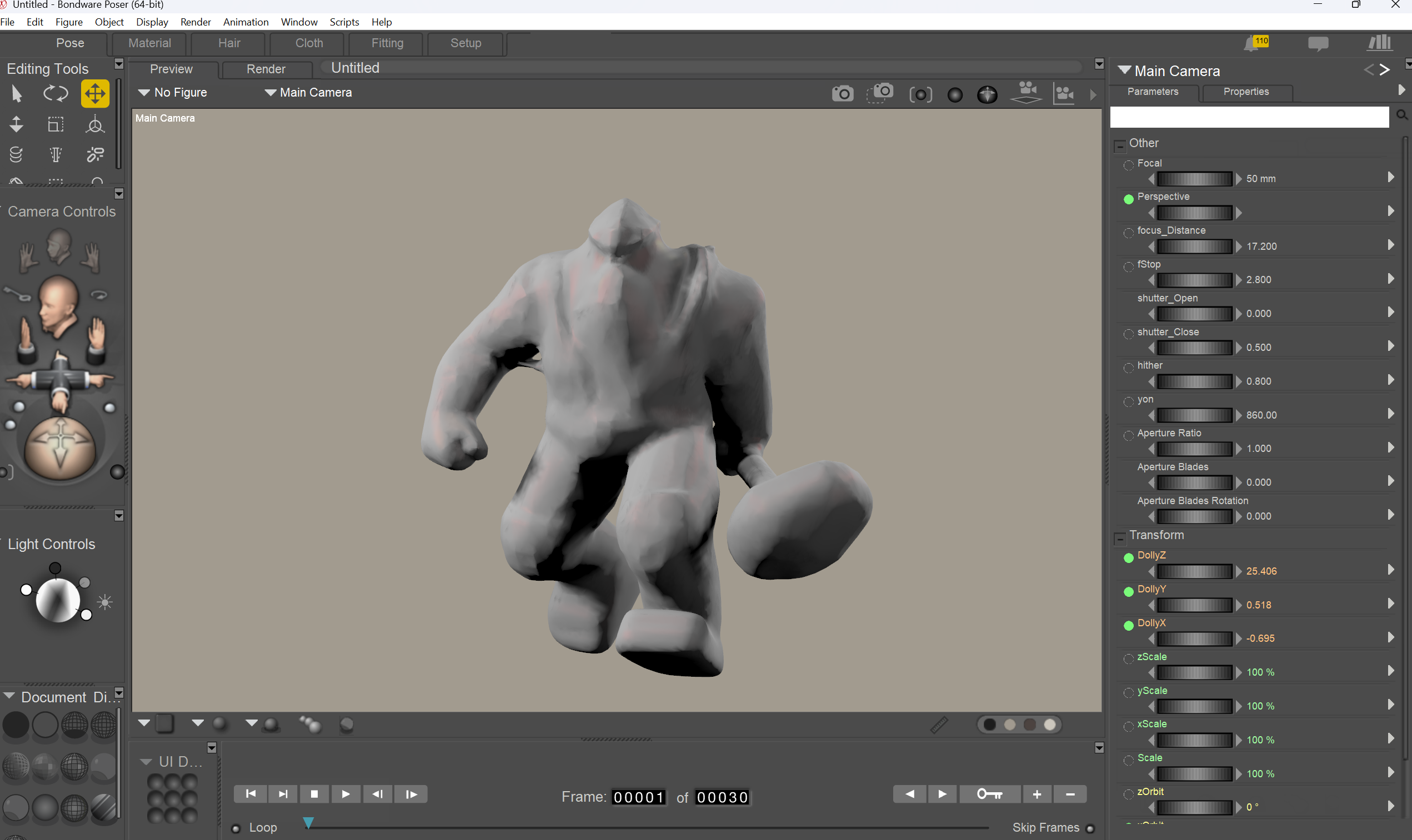The image size is (1412, 840).
Task: Collapse the Document Display Style panel triangle
Action: pyautogui.click(x=9, y=696)
